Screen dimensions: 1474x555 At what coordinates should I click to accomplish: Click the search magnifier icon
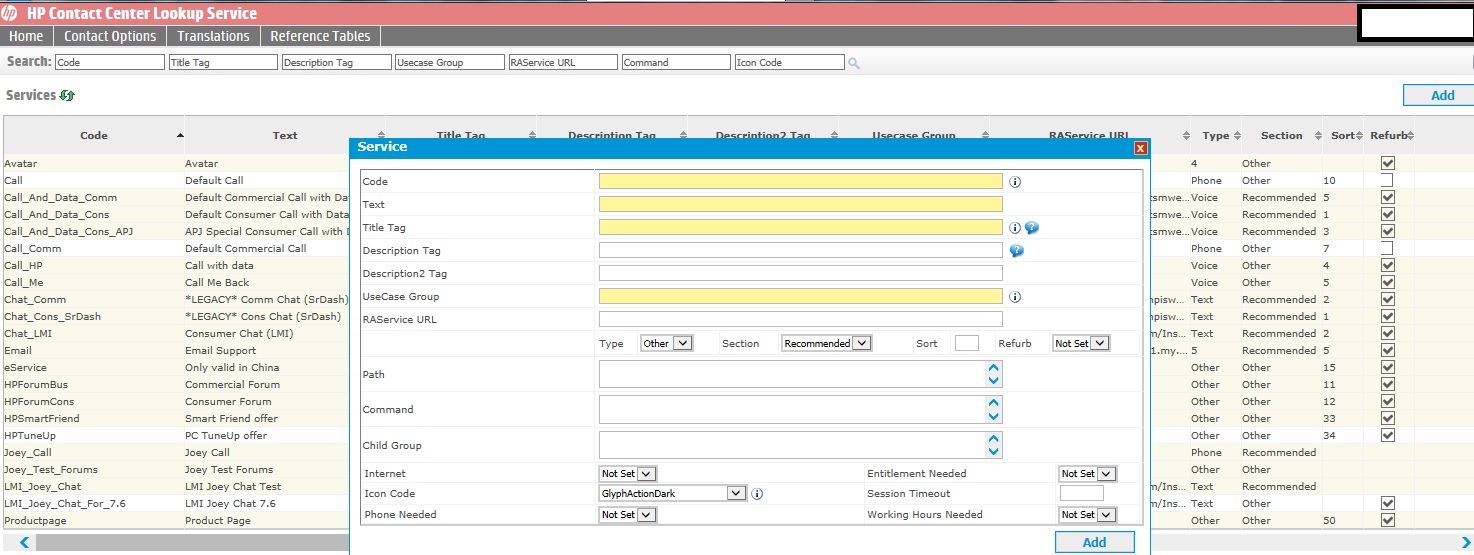pyautogui.click(x=854, y=63)
